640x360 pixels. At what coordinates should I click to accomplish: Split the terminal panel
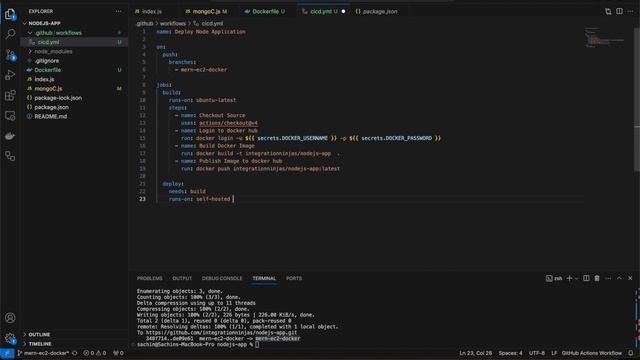[586, 278]
